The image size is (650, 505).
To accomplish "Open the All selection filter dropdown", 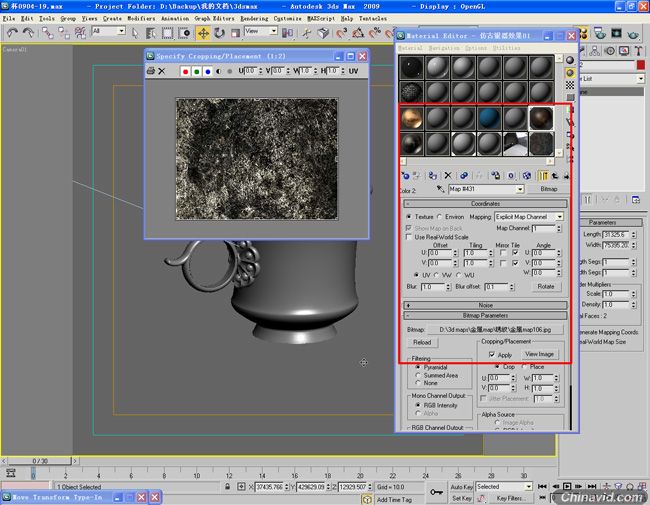I will point(121,31).
